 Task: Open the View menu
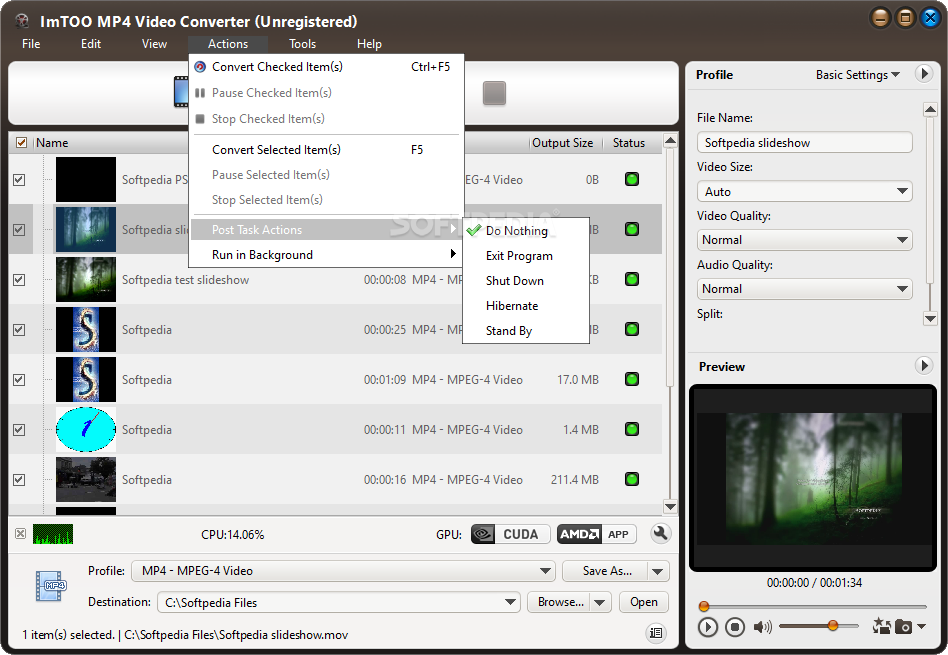click(154, 44)
